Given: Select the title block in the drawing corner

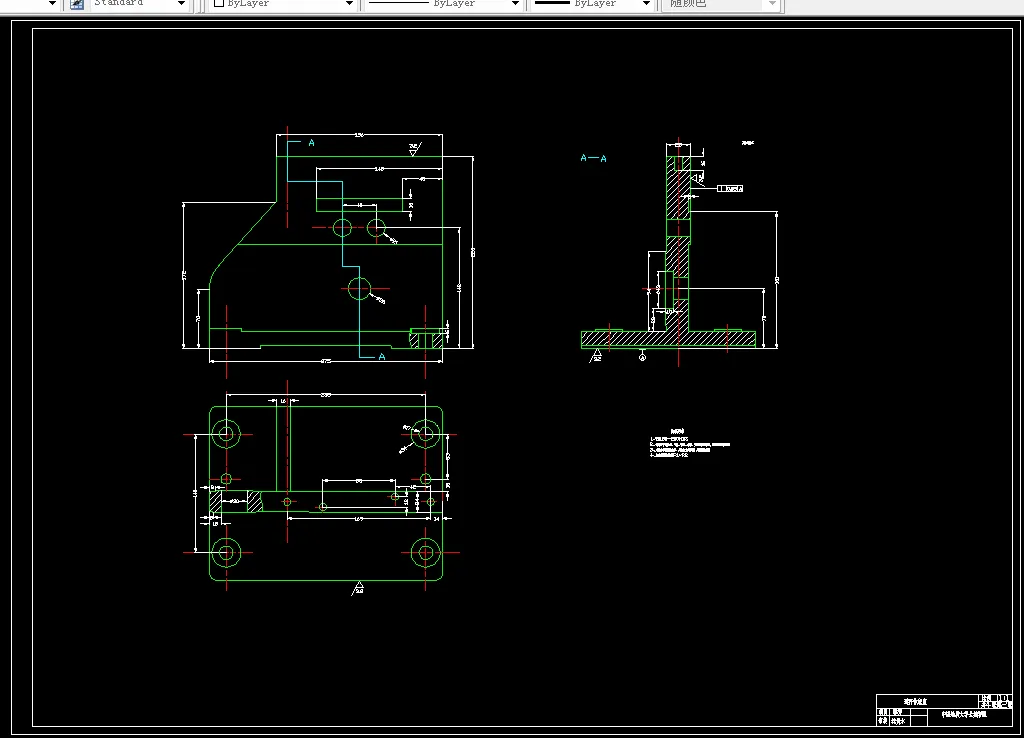Looking at the screenshot, I should coord(944,711).
